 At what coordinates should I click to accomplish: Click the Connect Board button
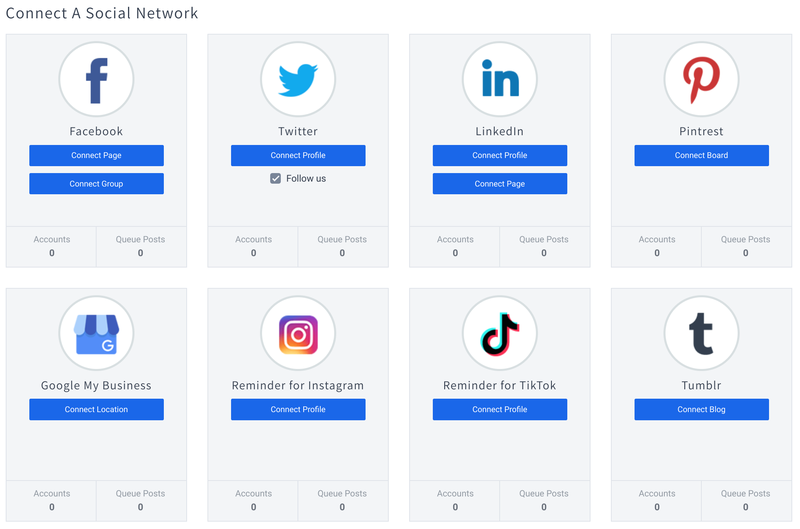(x=702, y=156)
